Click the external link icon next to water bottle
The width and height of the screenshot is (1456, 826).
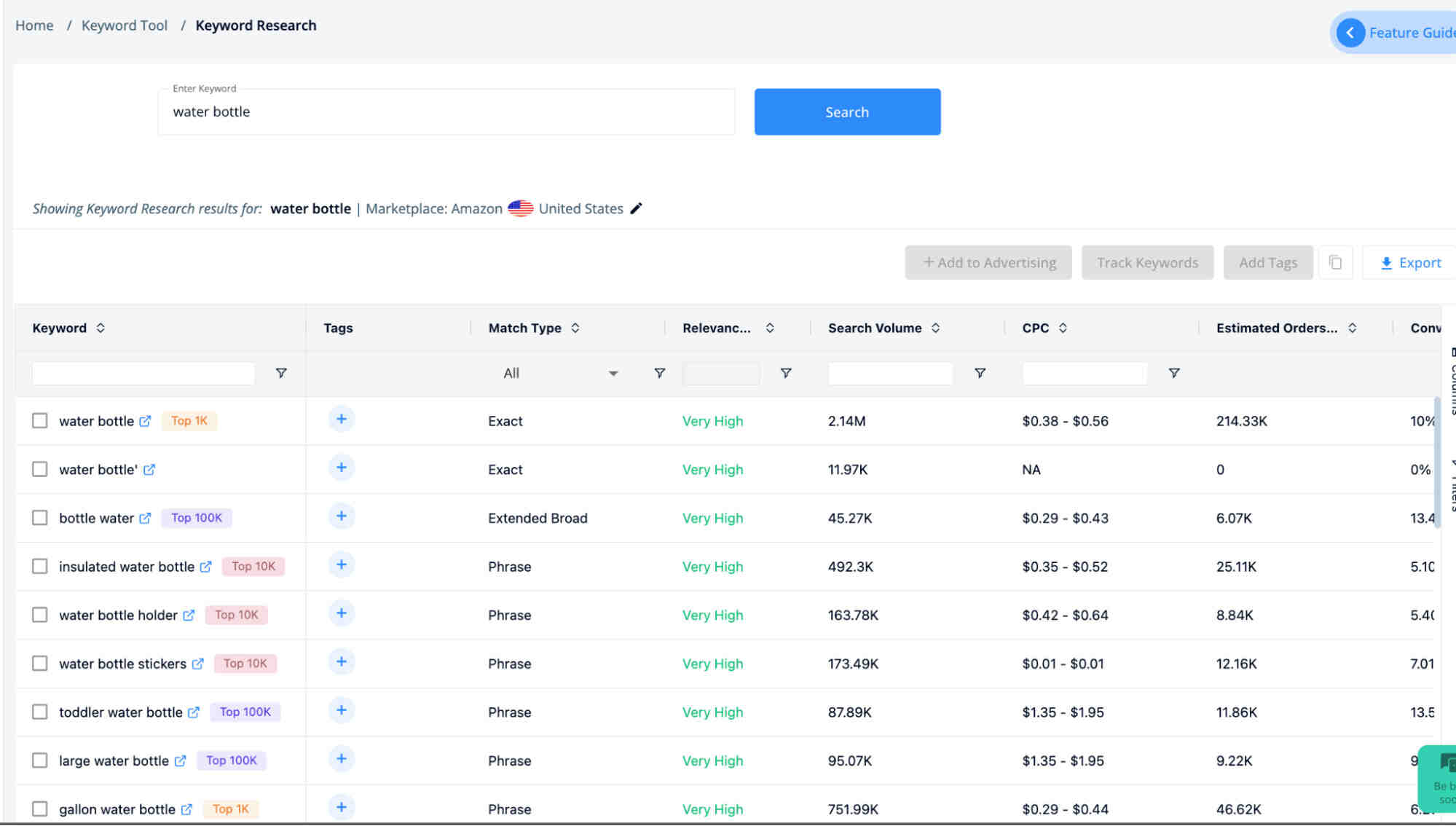[x=147, y=420]
